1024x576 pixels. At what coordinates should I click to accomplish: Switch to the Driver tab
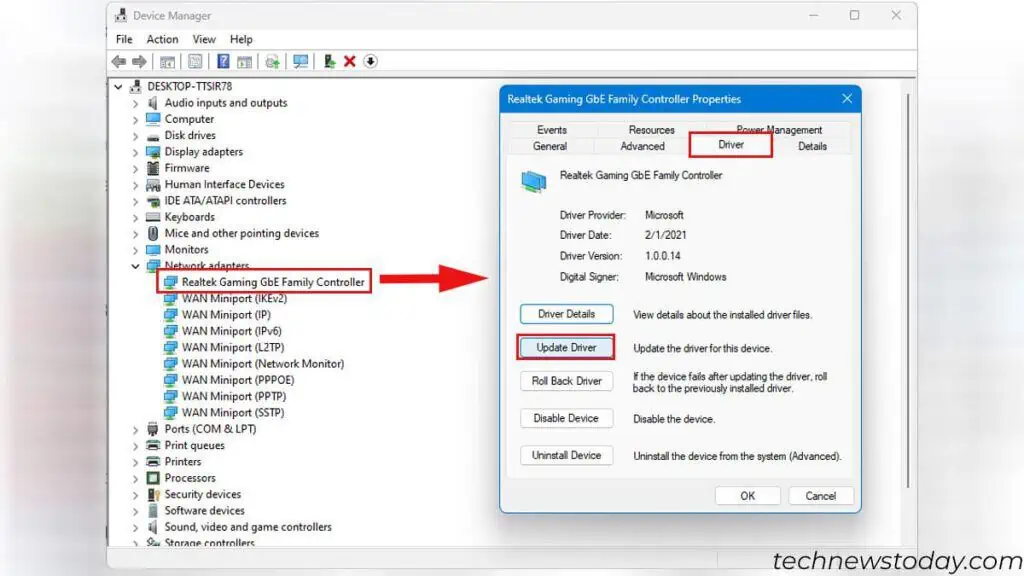731,145
